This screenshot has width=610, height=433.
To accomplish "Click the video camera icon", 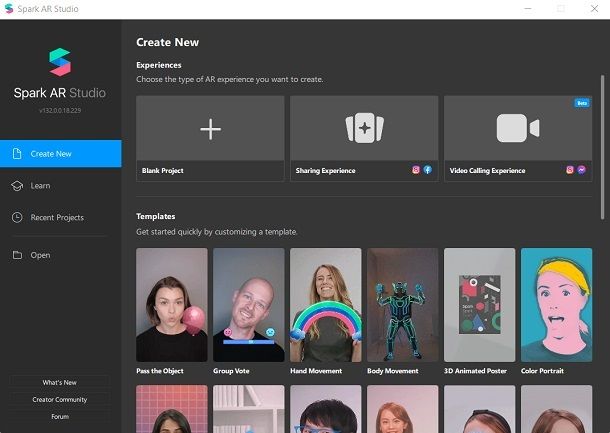I will (x=518, y=128).
